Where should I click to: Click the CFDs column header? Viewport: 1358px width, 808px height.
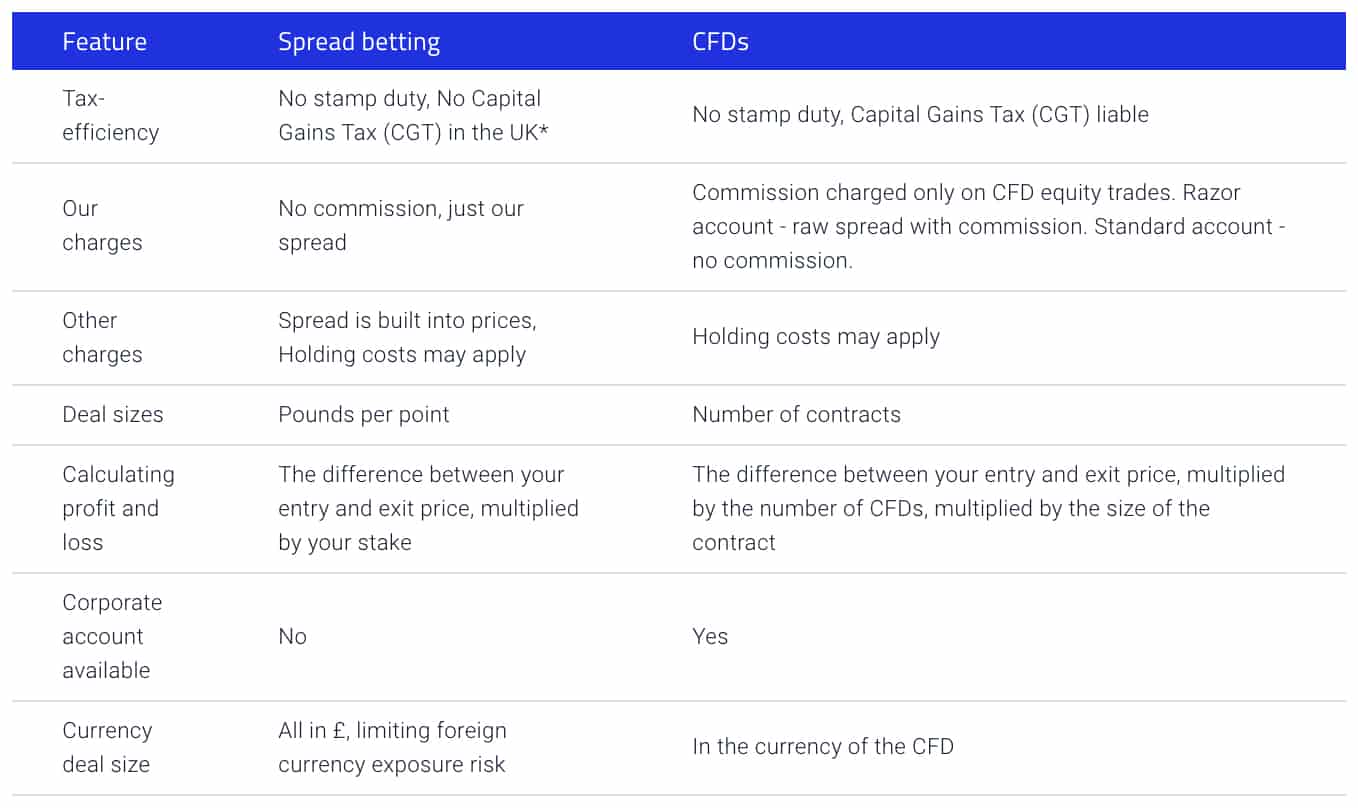point(720,42)
